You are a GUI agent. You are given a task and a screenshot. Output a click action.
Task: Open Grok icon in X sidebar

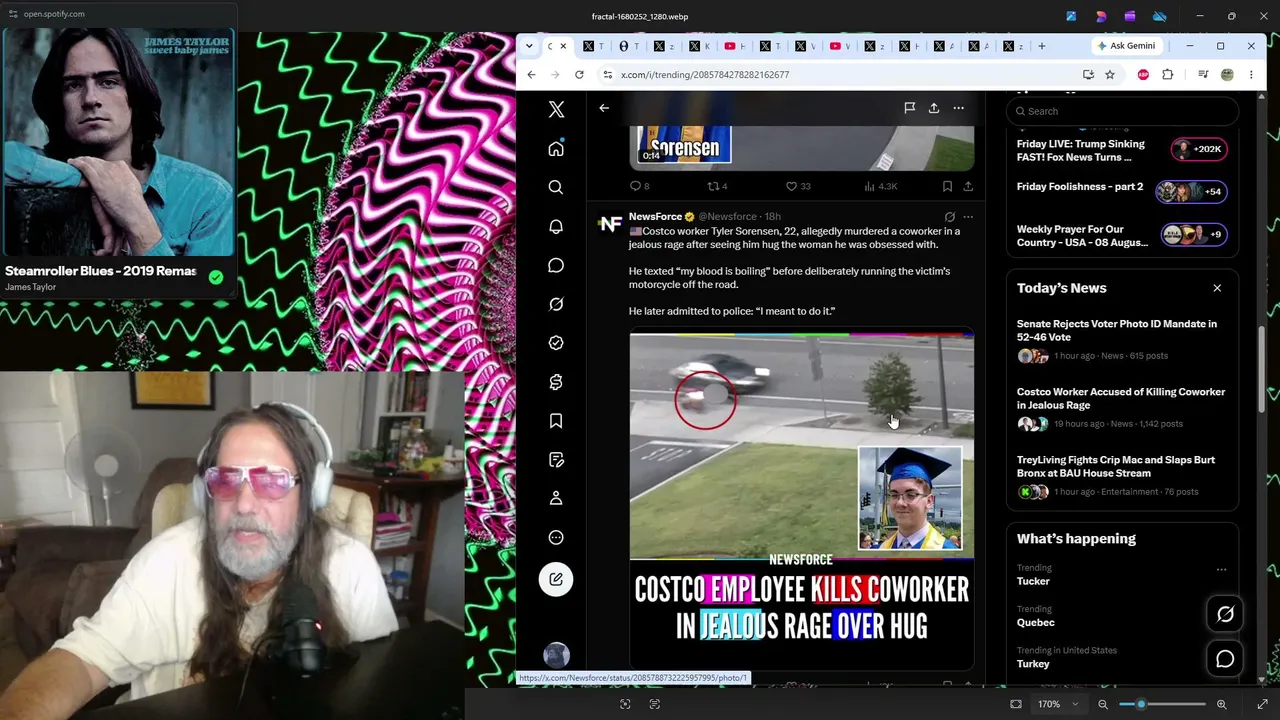[x=556, y=304]
